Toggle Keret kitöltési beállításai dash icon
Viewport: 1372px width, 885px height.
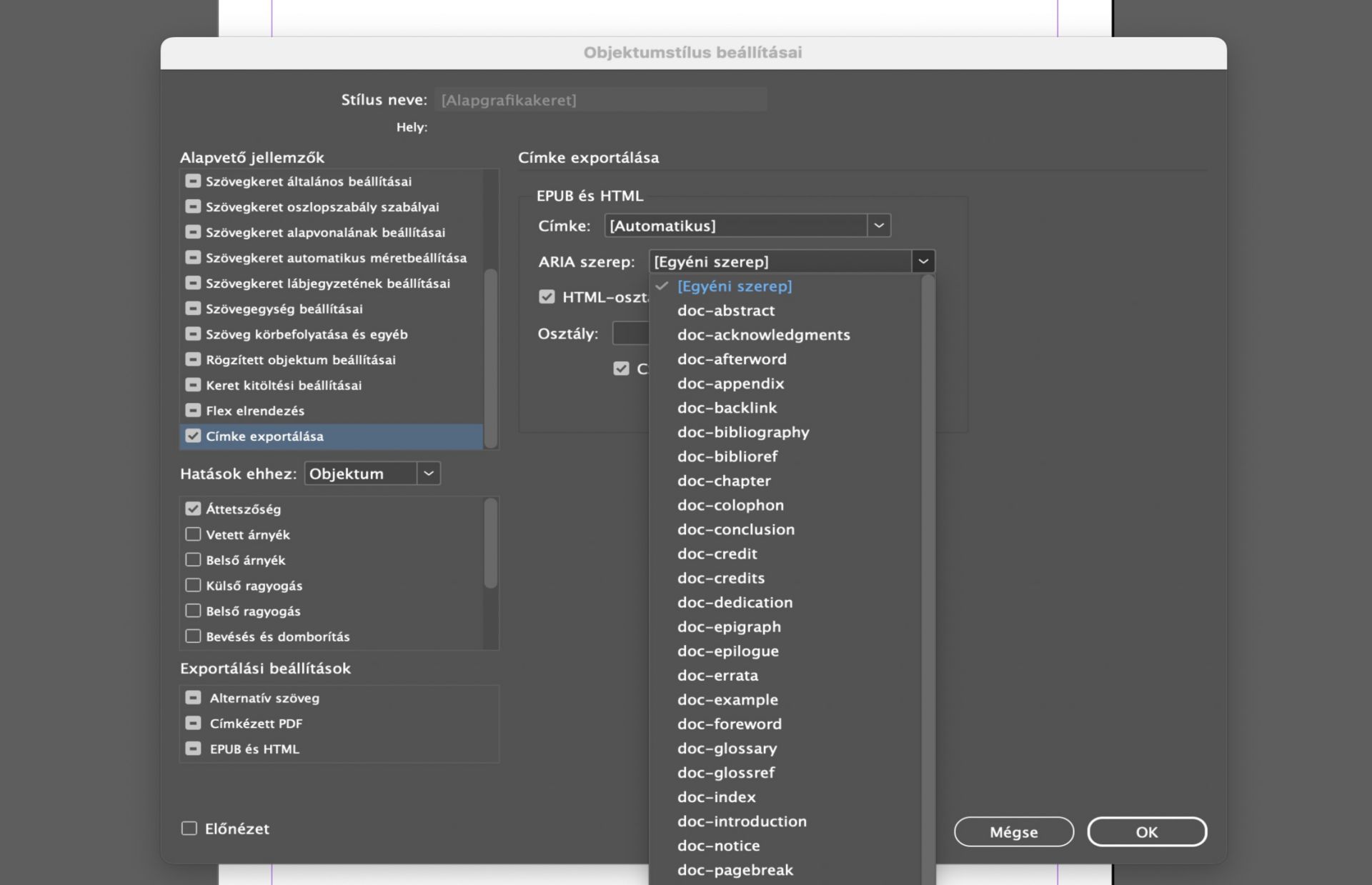pyautogui.click(x=193, y=385)
